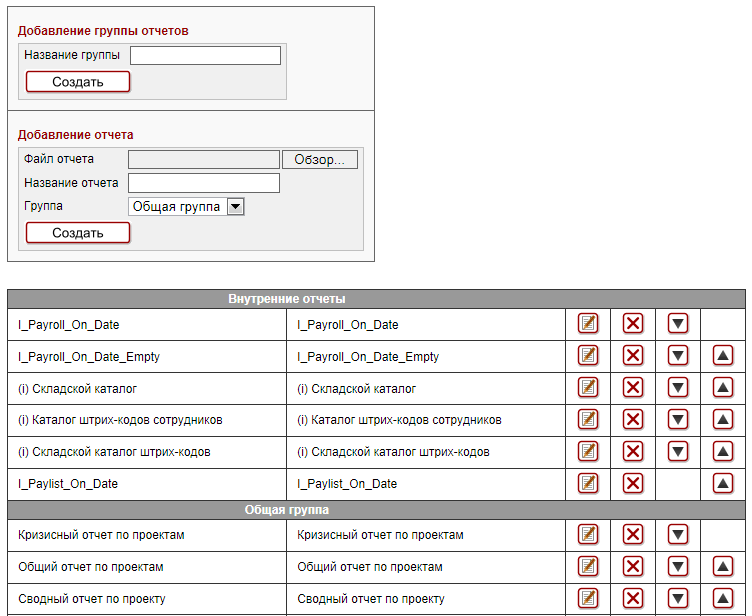Focus the Название группы text field
The height and width of the screenshot is (616, 752).
click(x=205, y=56)
